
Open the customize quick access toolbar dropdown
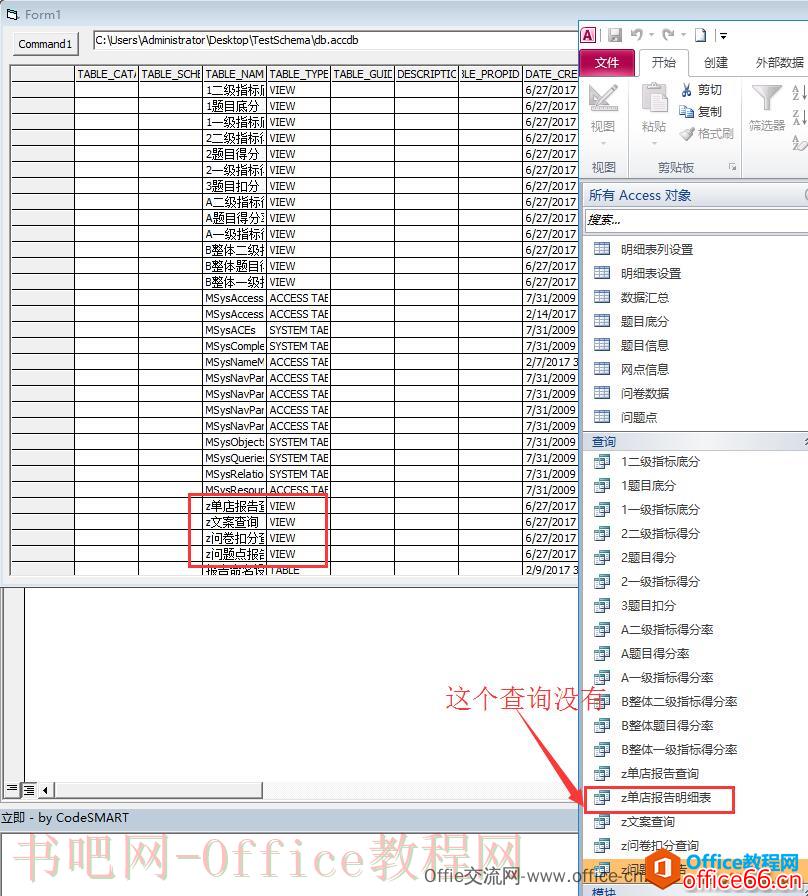(x=723, y=36)
